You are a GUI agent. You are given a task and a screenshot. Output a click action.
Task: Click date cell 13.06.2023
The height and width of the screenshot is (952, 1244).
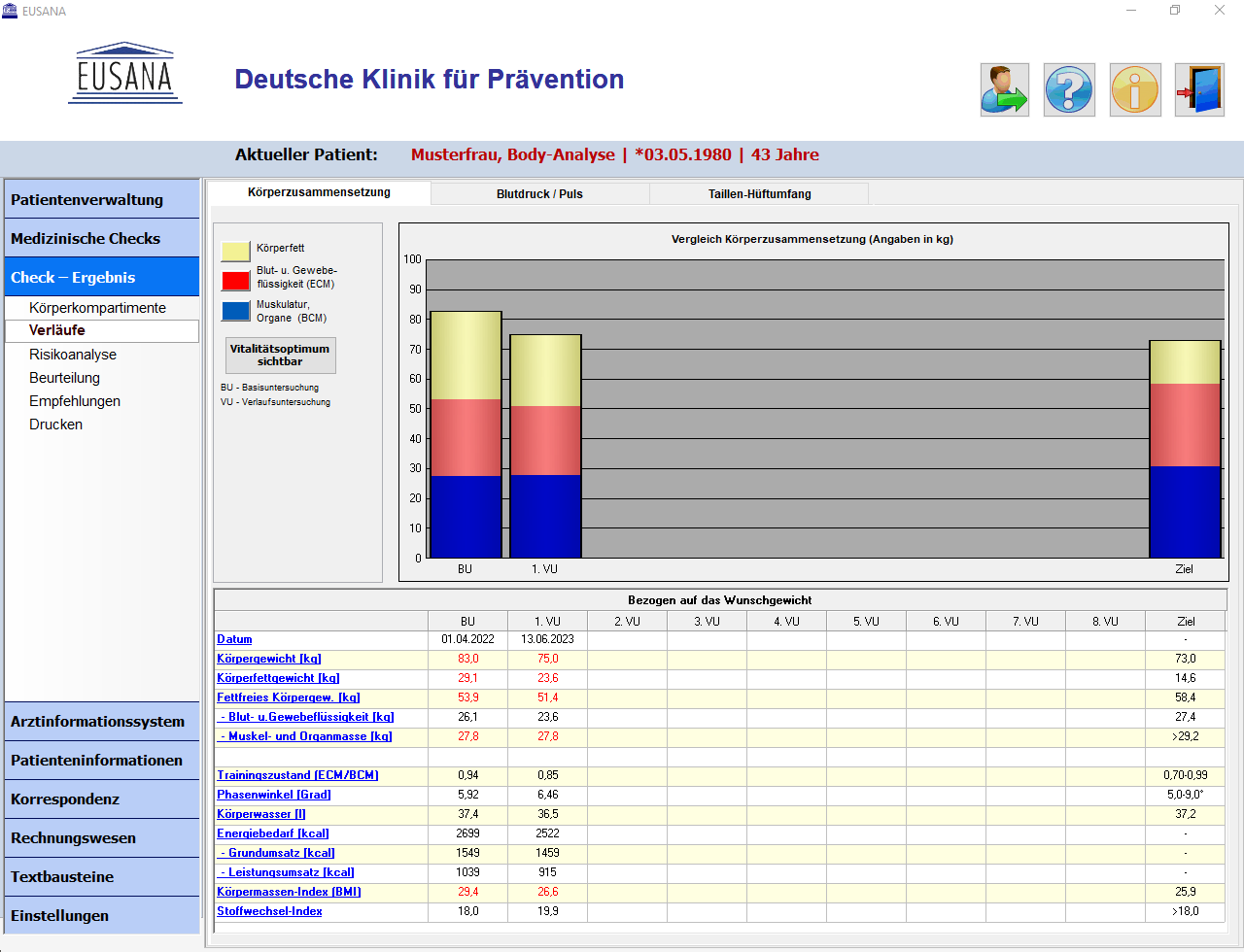click(x=547, y=639)
